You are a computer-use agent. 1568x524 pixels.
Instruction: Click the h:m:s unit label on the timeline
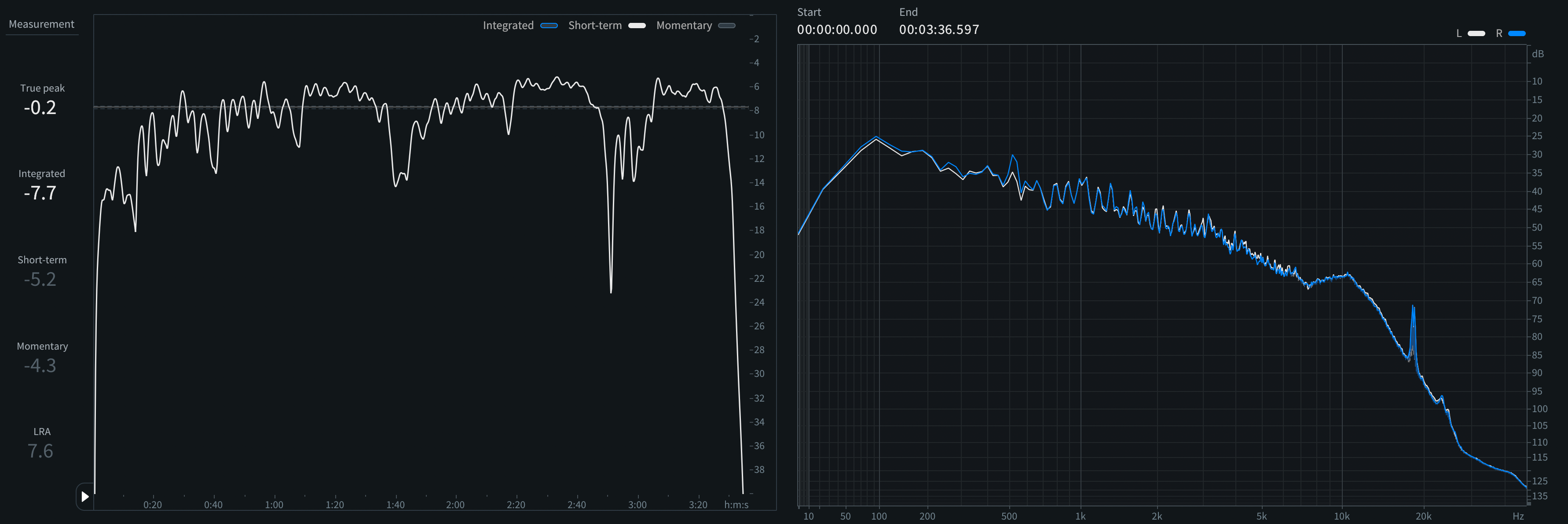click(736, 505)
